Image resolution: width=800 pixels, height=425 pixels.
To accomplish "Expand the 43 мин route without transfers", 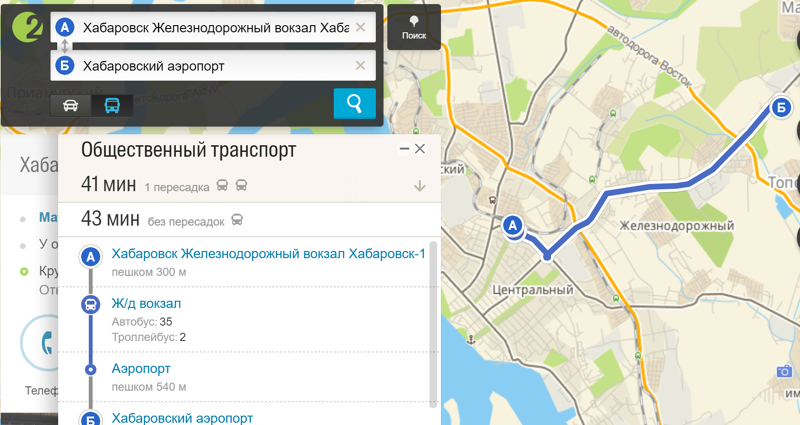I will pyautogui.click(x=160, y=219).
